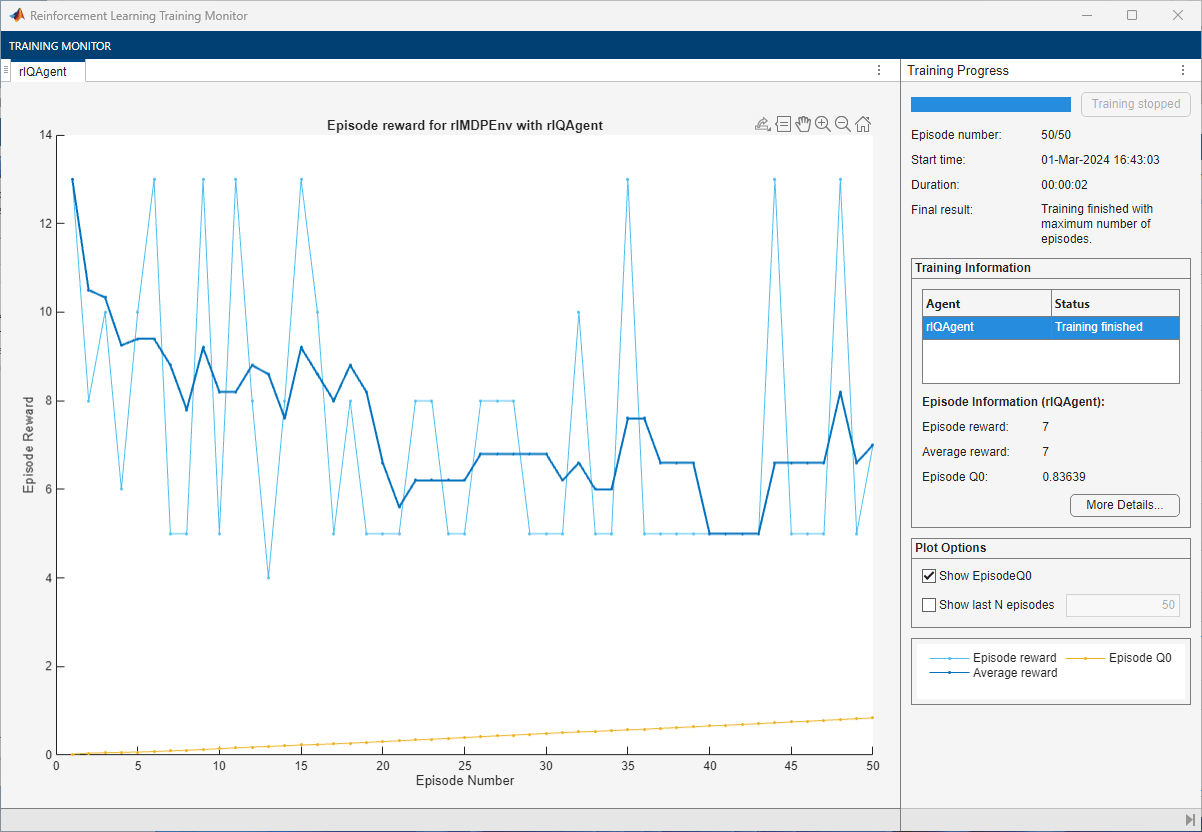
Task: Click the plot title Episode reward for rlMDPEnv
Action: click(465, 125)
